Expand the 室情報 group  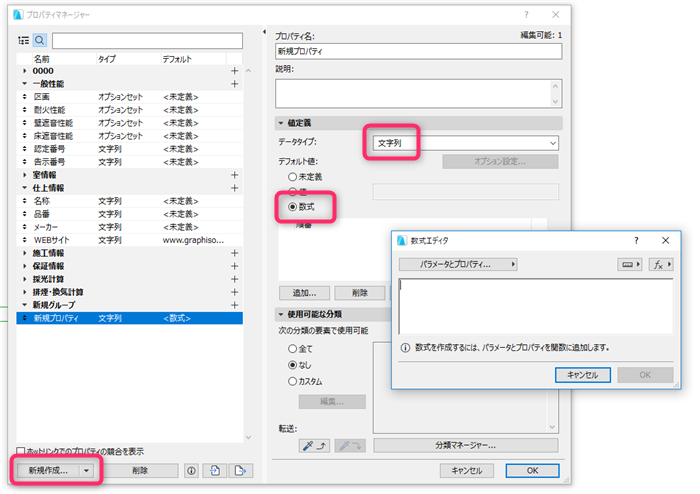tap(24, 175)
